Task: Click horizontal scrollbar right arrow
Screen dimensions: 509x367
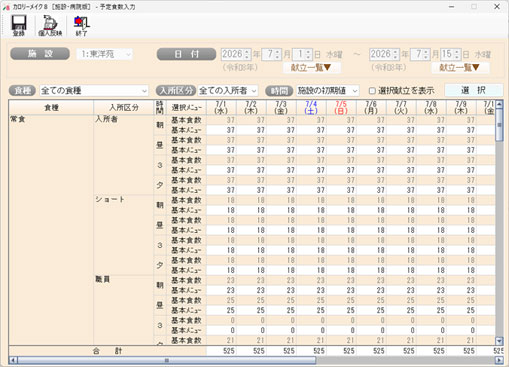Action: pyautogui.click(x=499, y=360)
